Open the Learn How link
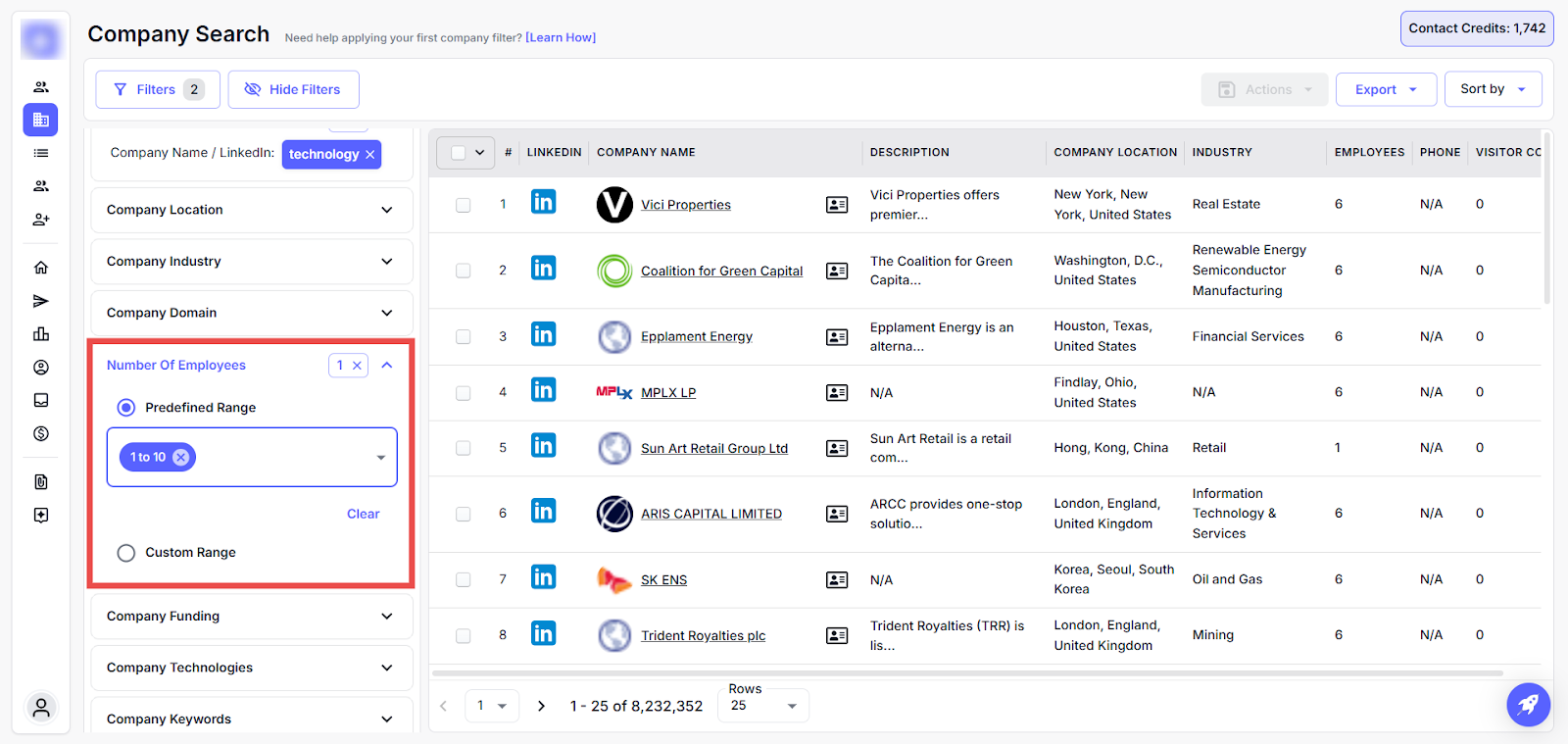The image size is (1568, 744). [x=561, y=38]
